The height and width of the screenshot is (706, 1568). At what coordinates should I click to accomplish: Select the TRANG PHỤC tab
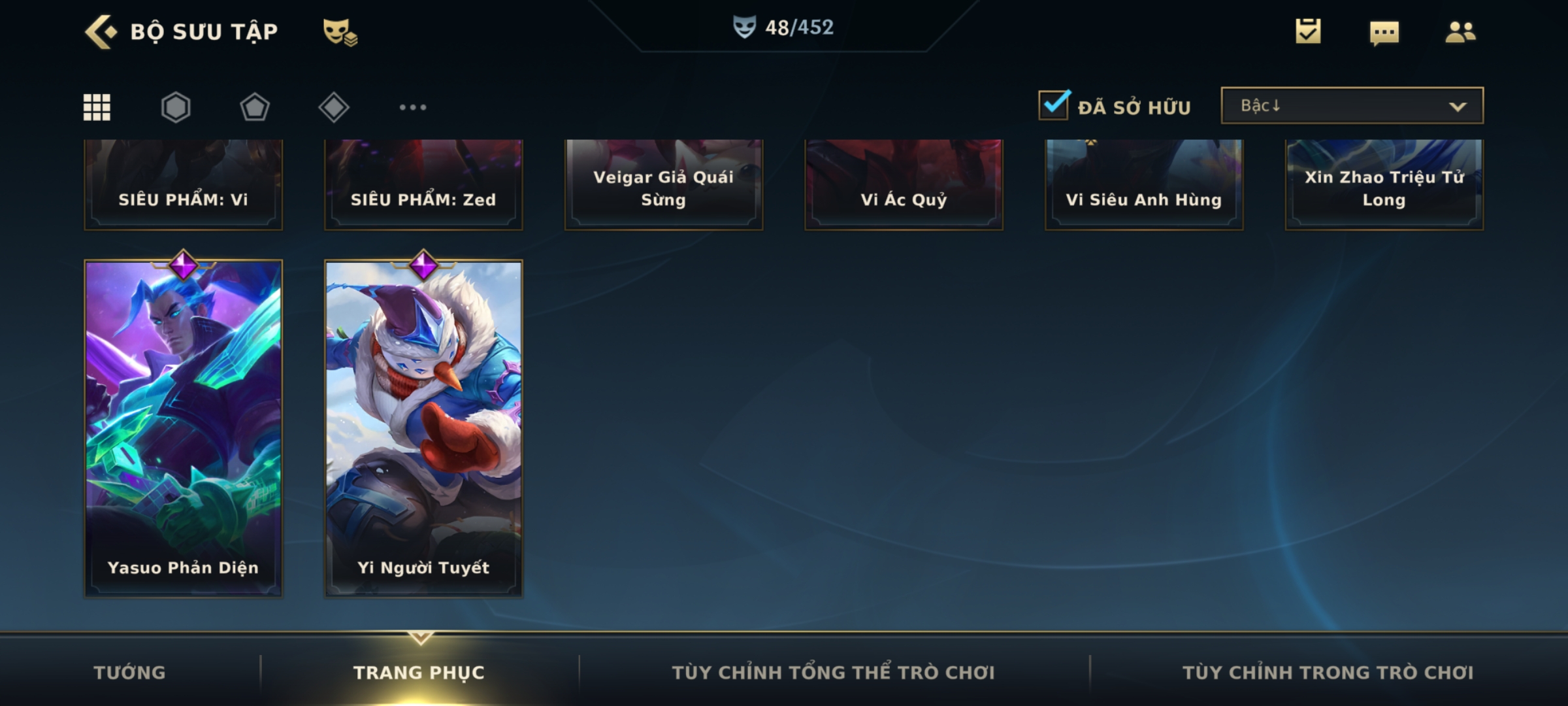pyautogui.click(x=419, y=672)
